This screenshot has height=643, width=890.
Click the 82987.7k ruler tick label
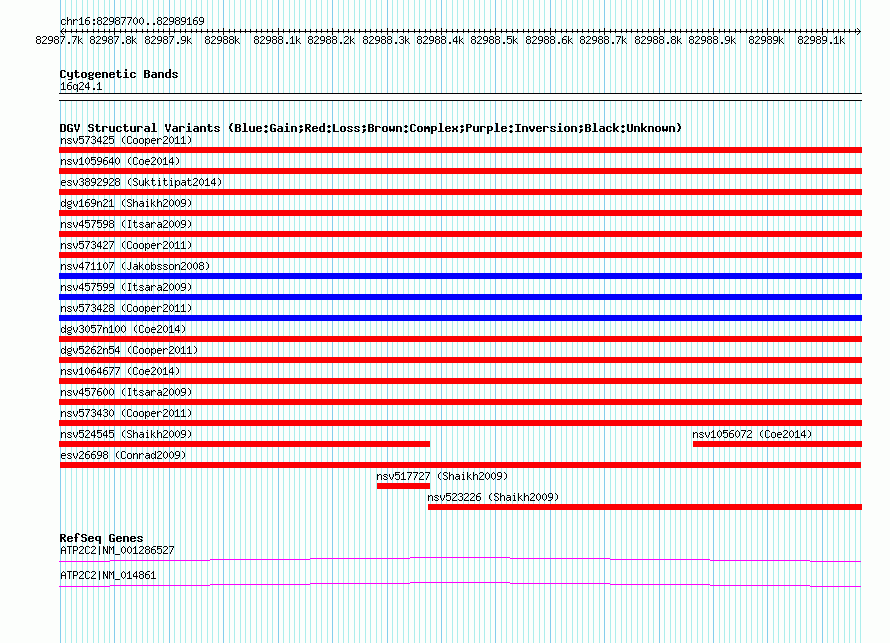(59, 40)
